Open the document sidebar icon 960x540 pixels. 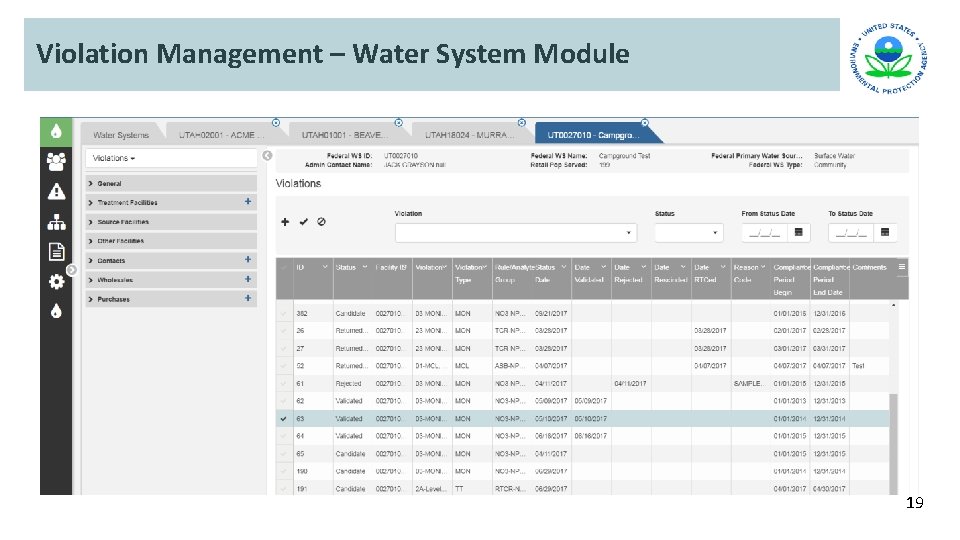point(56,252)
